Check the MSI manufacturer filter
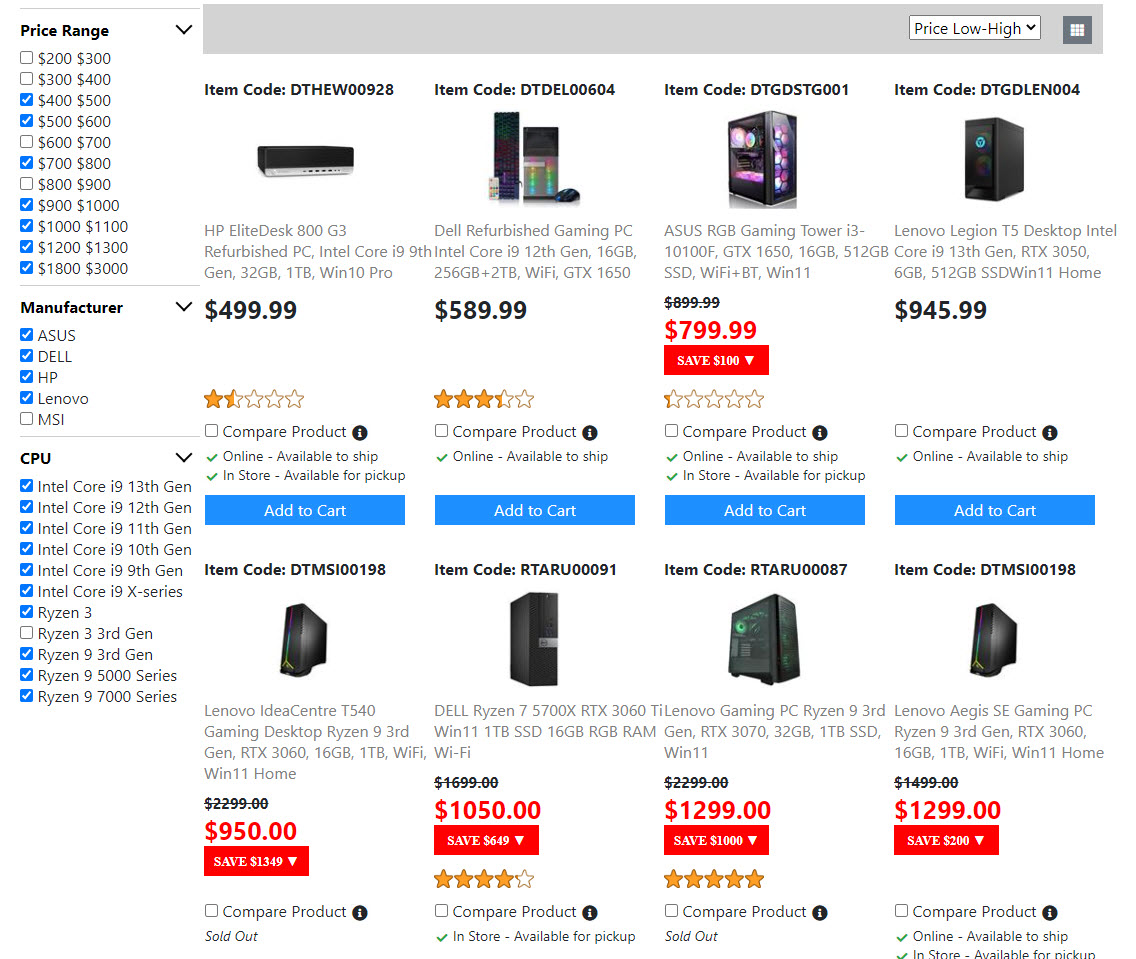Image resolution: width=1136 pixels, height=959 pixels. [27, 419]
